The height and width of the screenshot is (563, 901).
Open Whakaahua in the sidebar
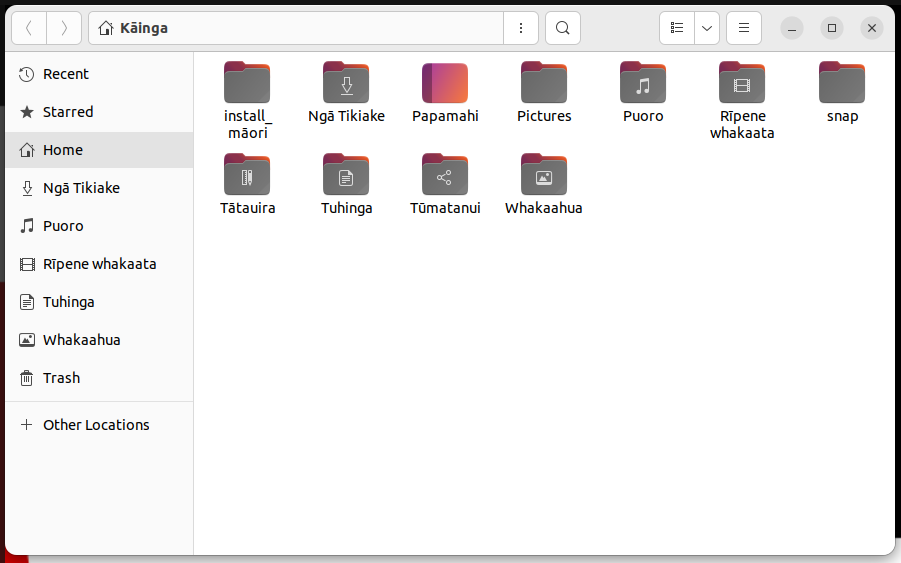[x=99, y=340]
